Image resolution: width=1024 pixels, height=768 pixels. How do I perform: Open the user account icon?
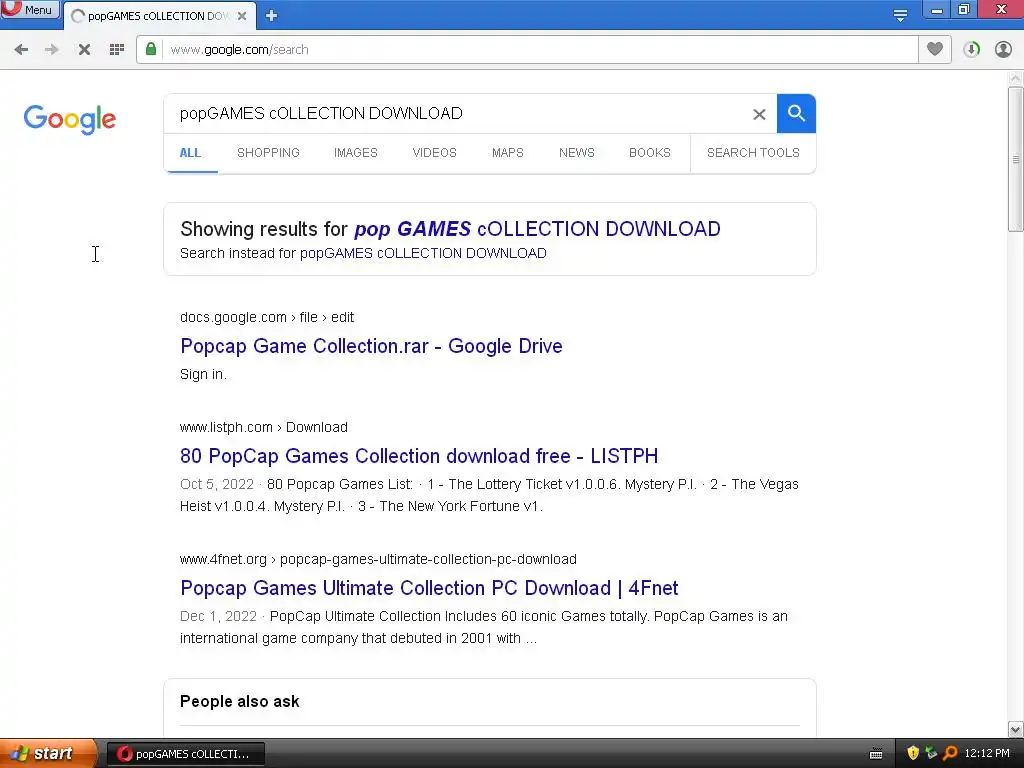[1003, 50]
